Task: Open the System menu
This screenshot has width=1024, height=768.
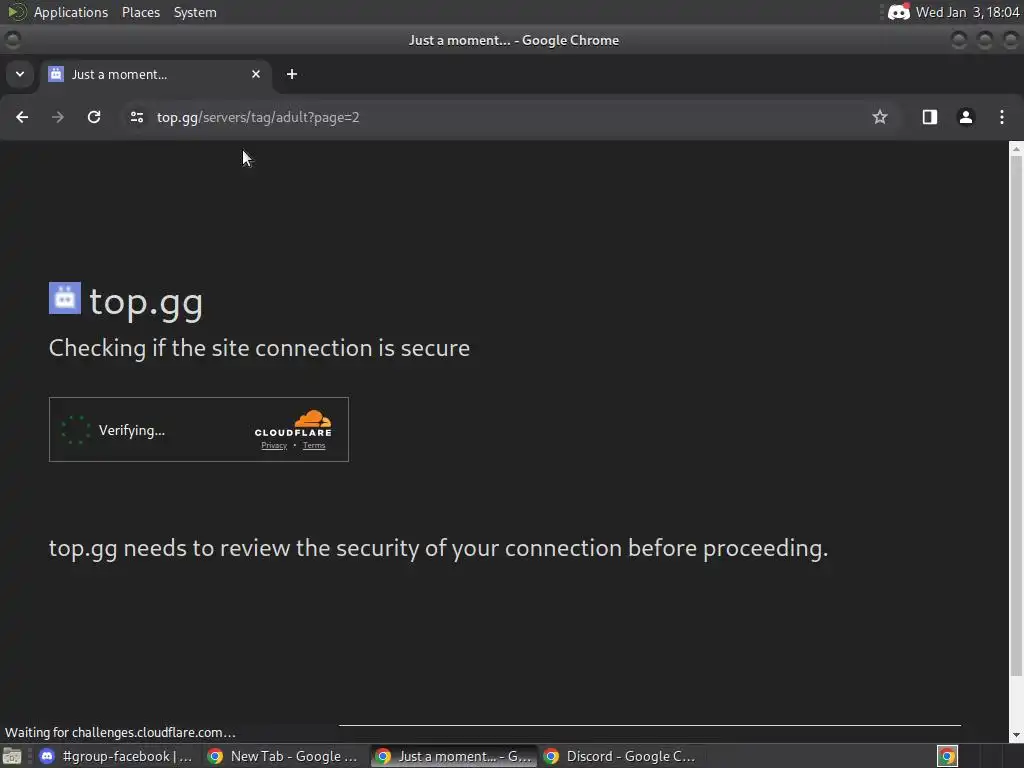Action: [x=195, y=12]
